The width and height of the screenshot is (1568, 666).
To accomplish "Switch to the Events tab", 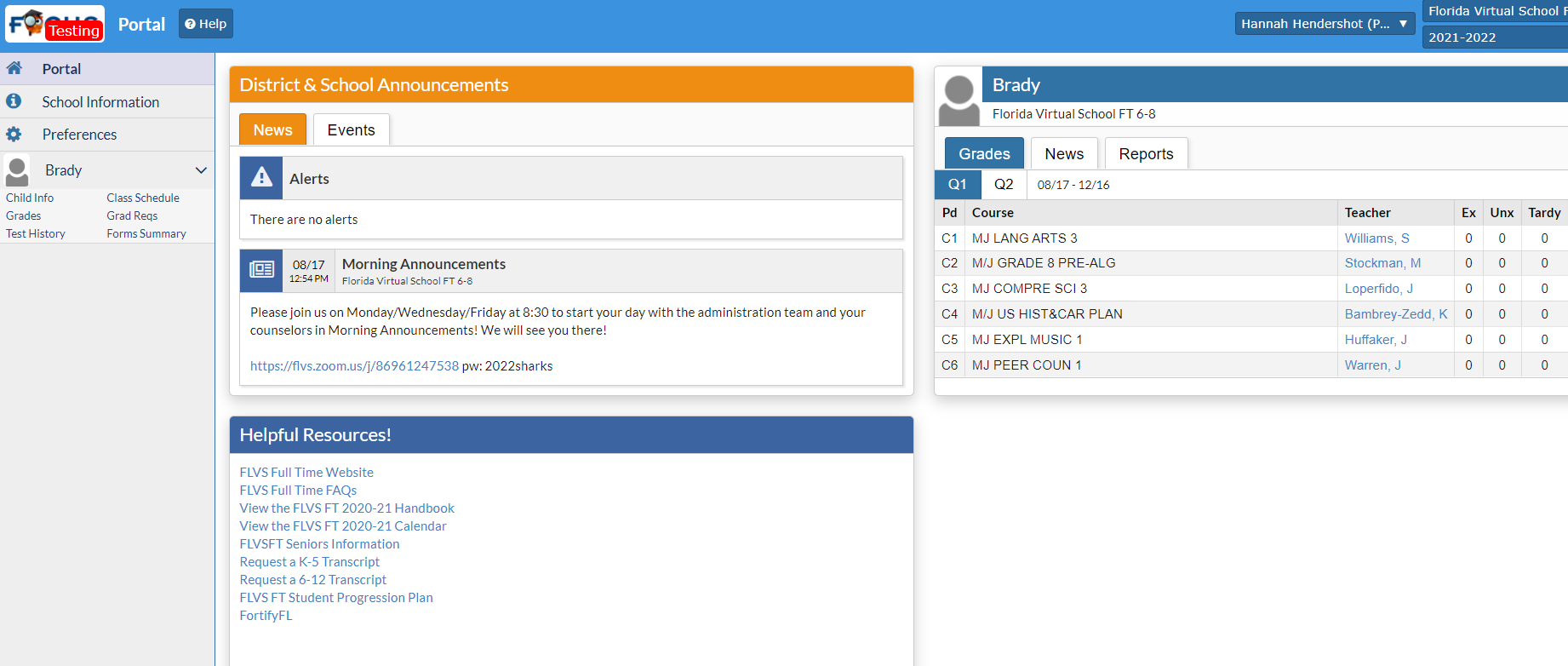I will pyautogui.click(x=351, y=129).
